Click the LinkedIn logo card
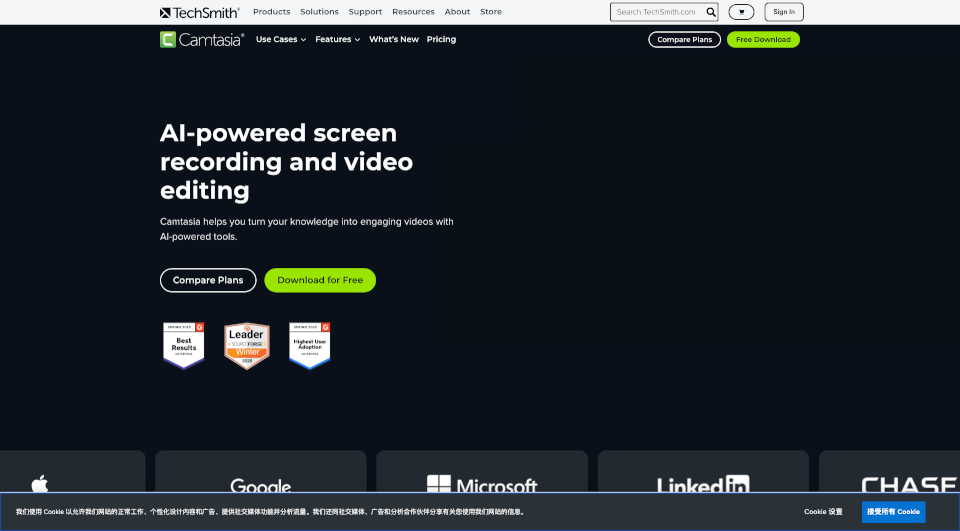 coord(703,472)
